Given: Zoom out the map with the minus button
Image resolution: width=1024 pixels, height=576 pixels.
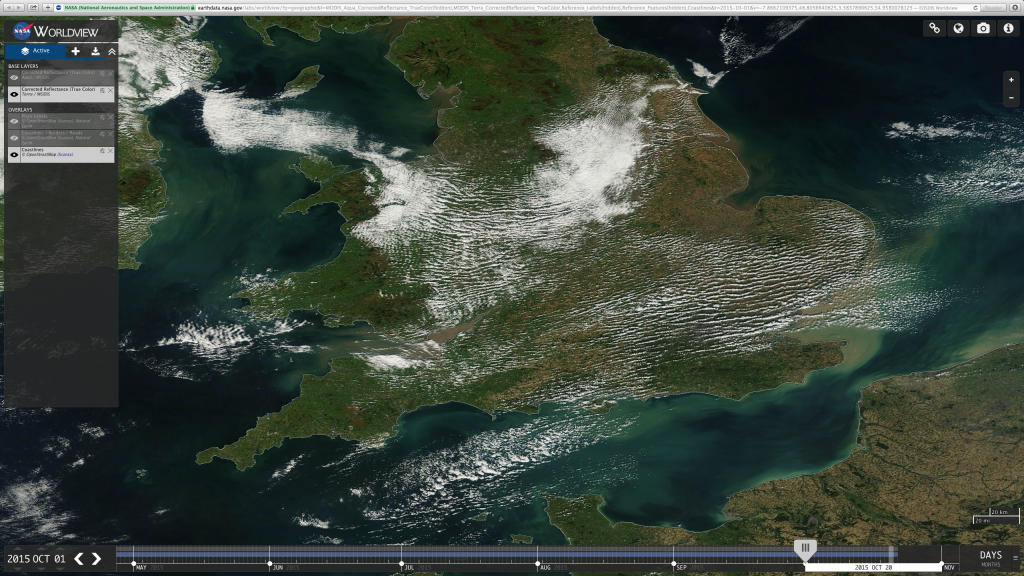Looking at the screenshot, I should coord(1011,97).
